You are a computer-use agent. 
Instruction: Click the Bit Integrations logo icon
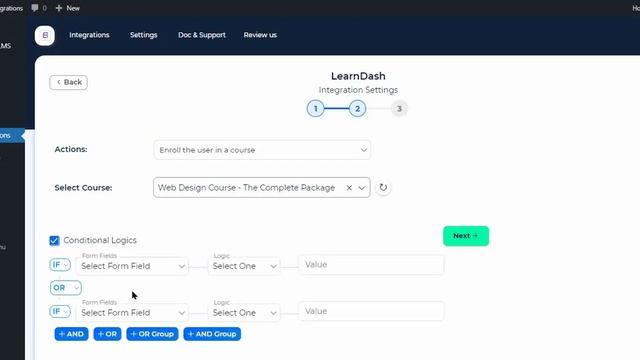click(45, 36)
